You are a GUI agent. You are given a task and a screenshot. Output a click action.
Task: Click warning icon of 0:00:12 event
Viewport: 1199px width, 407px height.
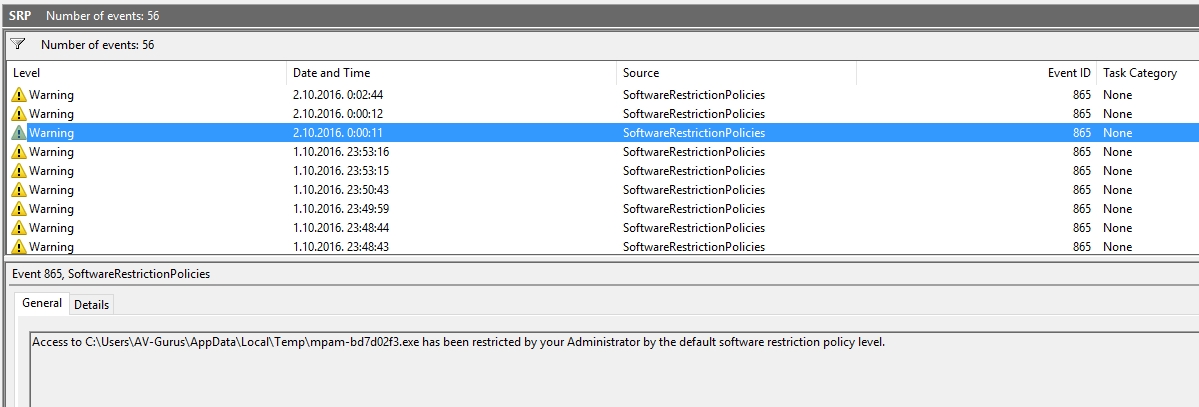point(19,114)
